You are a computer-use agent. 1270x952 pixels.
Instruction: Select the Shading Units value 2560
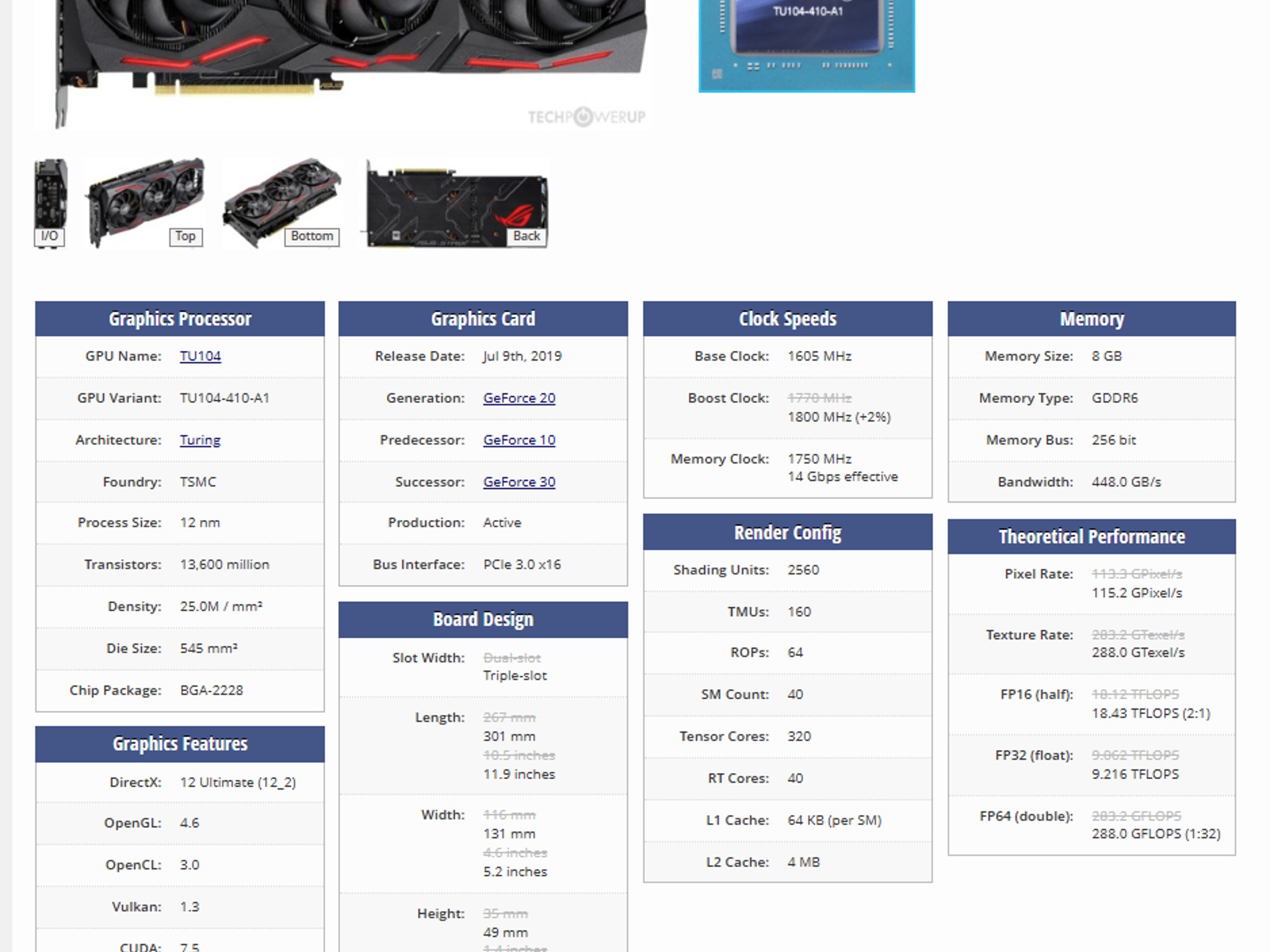[803, 570]
